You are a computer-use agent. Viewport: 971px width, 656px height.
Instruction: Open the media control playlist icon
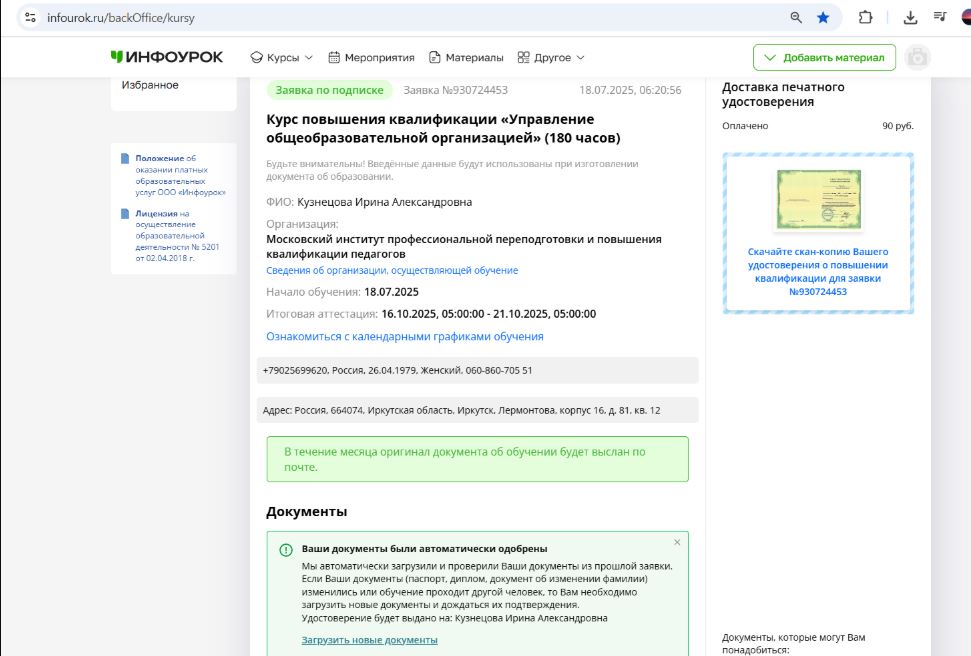pos(940,17)
